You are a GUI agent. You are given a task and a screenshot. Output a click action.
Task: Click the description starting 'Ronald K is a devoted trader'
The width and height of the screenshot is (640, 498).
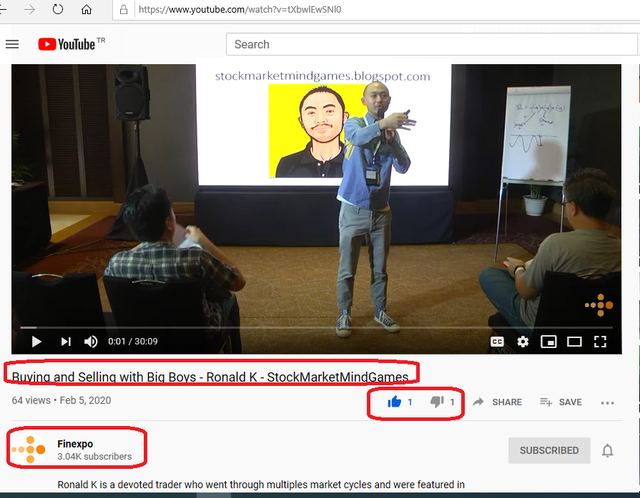(261, 485)
